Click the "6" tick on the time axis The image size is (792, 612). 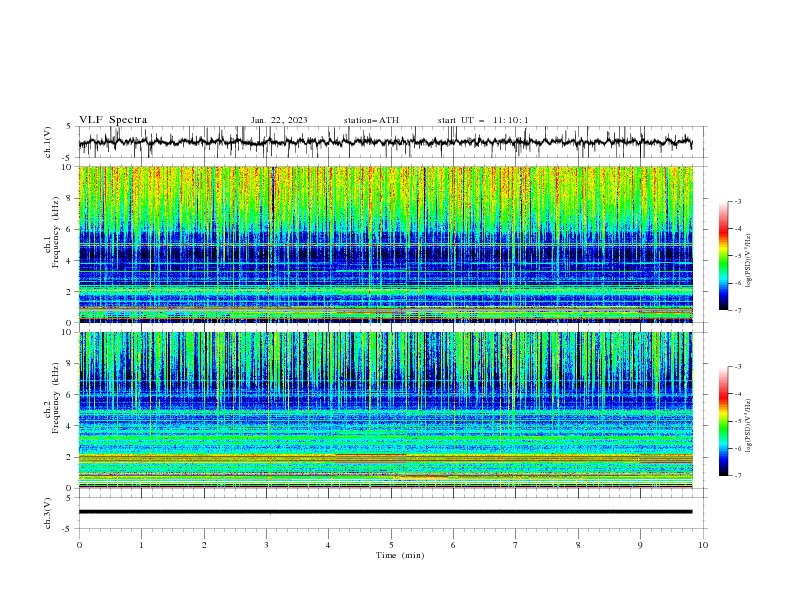coord(453,545)
